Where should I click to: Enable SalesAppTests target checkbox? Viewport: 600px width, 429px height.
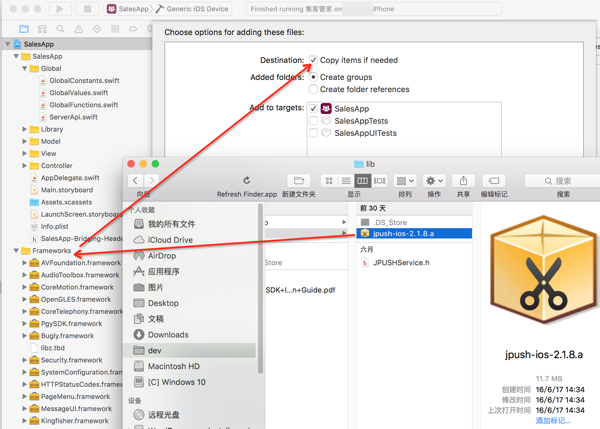(313, 121)
